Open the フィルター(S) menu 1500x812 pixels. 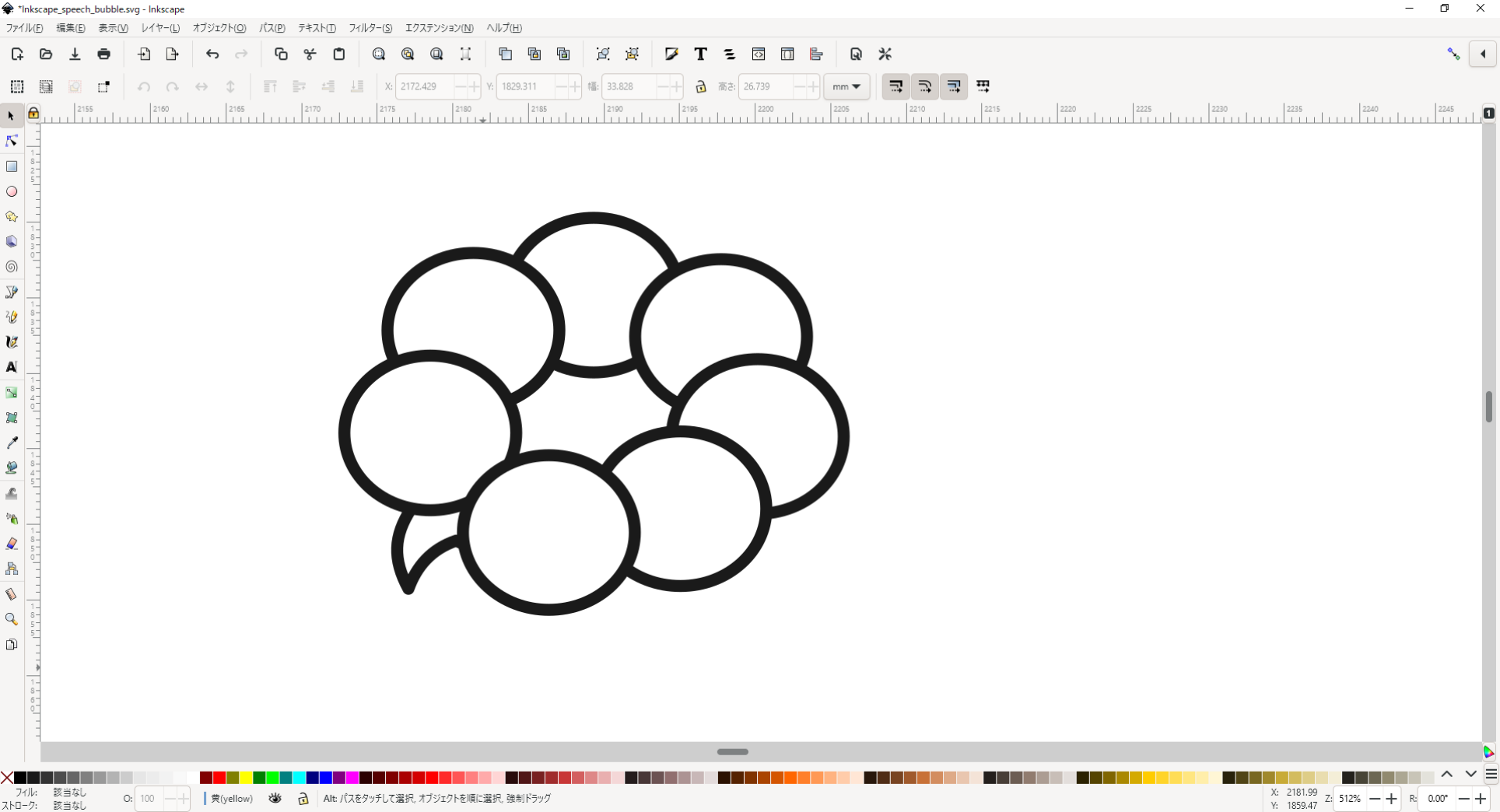coord(370,28)
